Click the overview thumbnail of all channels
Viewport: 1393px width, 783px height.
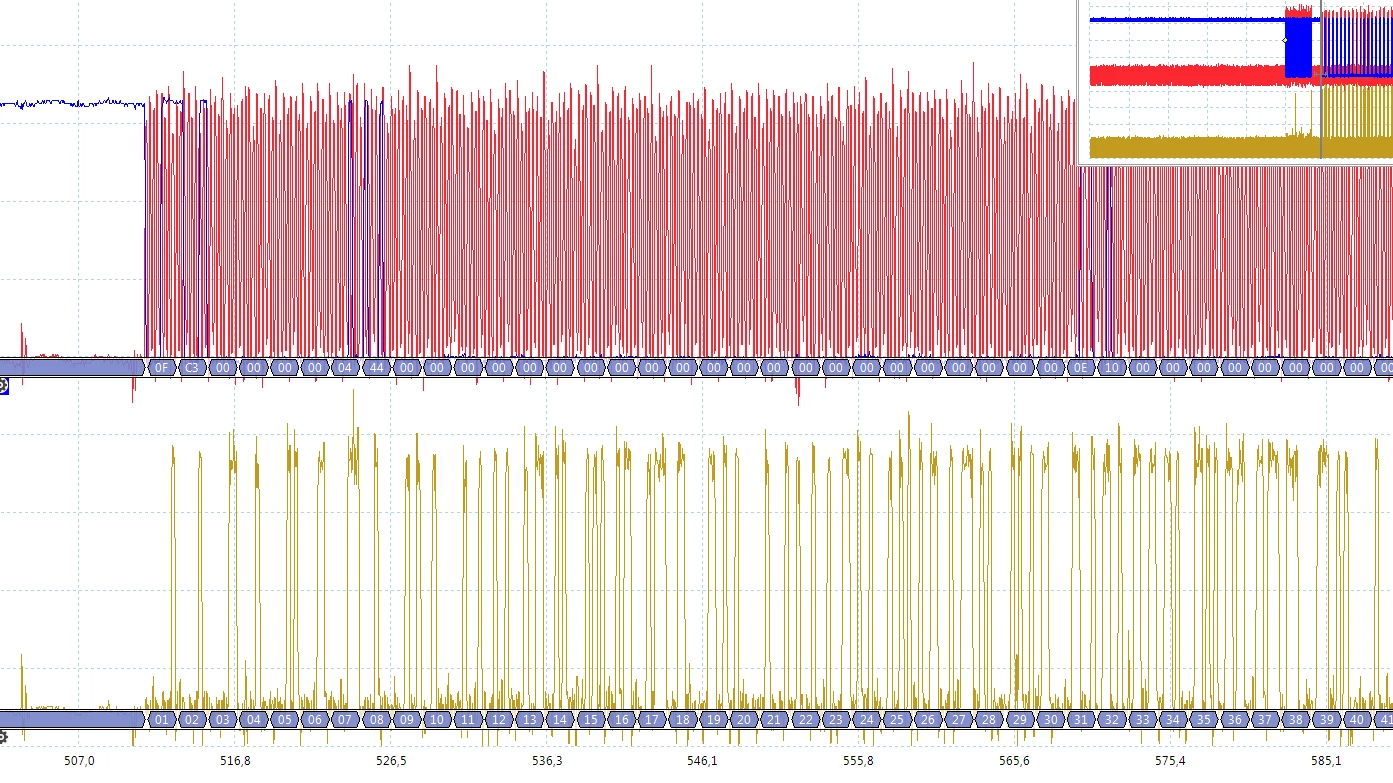point(1236,81)
